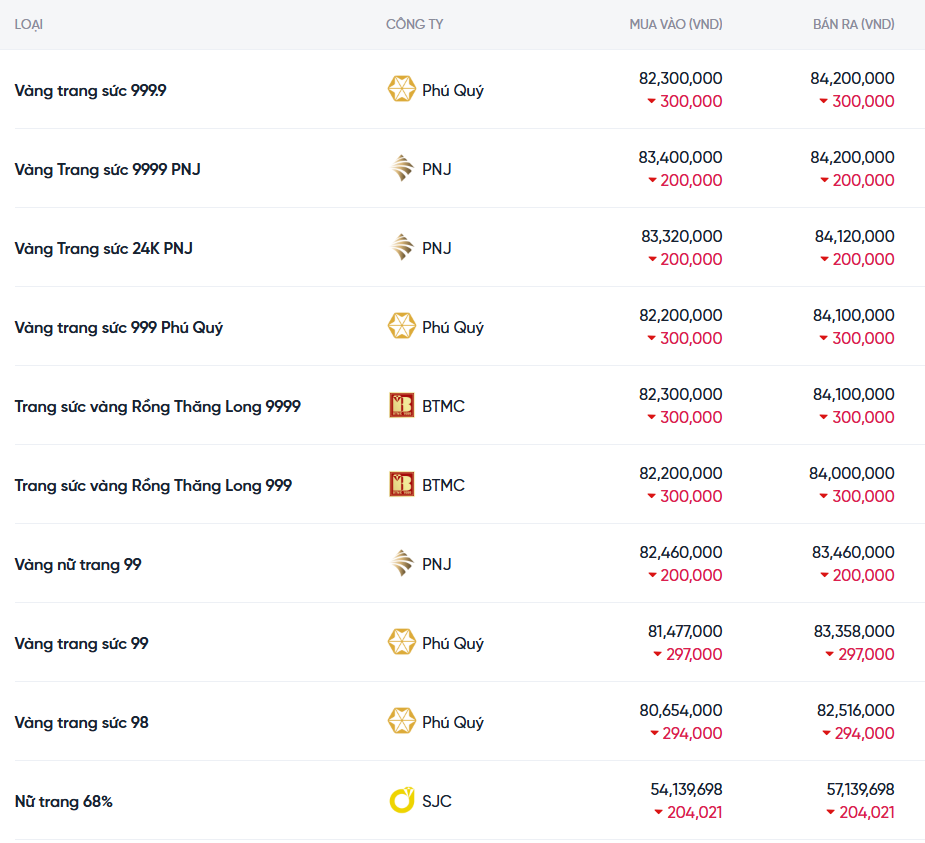925x843 pixels.
Task: Select the 'Vàng Trang sức 9999 PNJ' label
Action: (x=107, y=169)
